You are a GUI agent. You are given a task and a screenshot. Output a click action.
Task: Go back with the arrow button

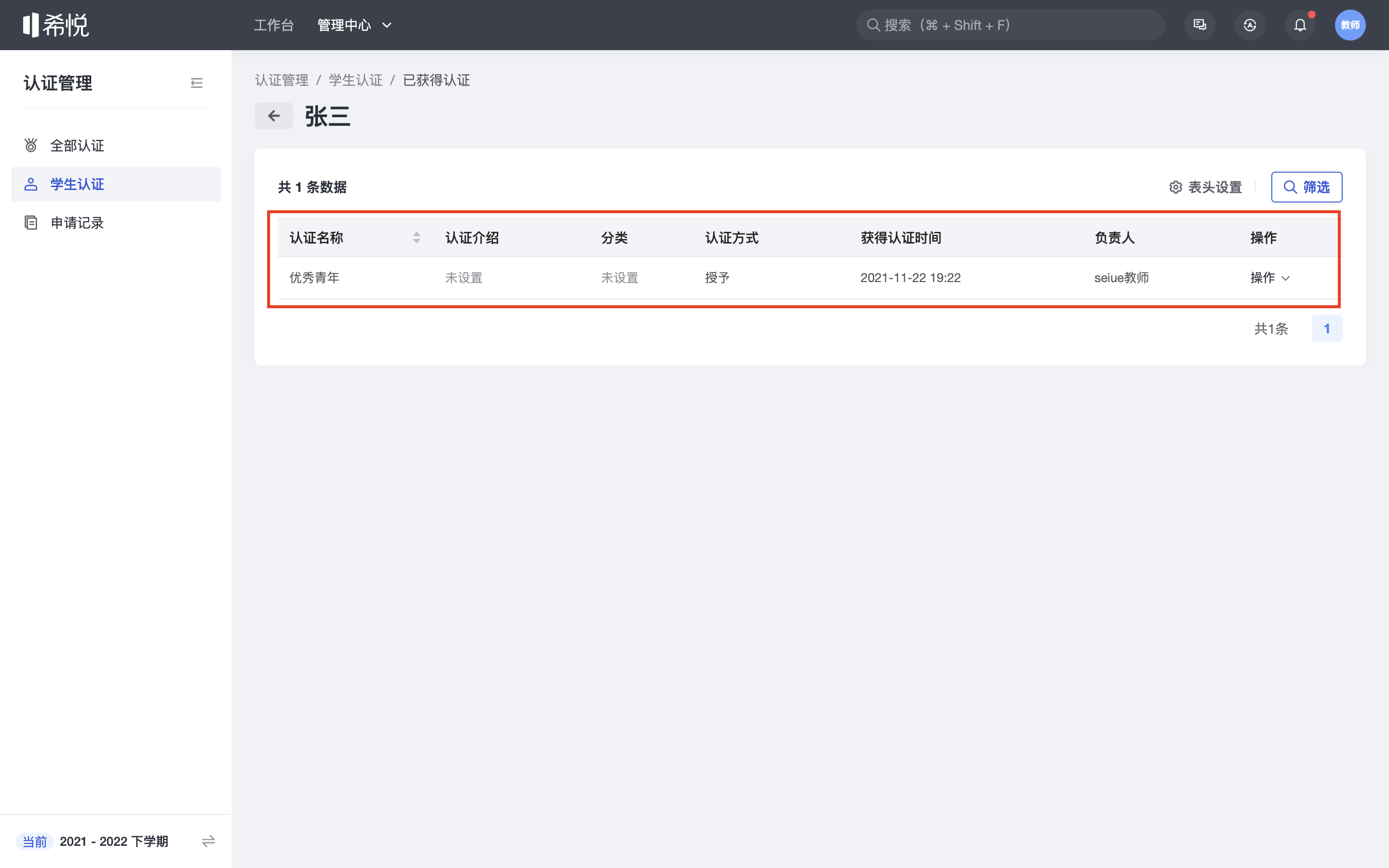(x=274, y=116)
